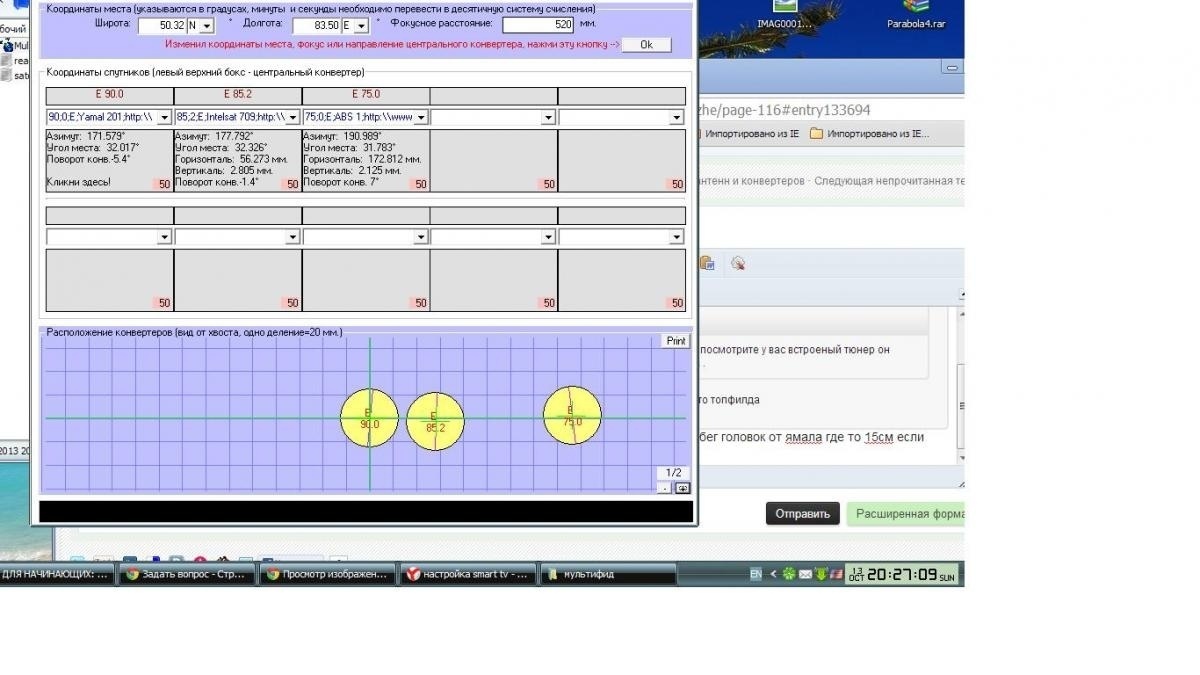Click the E 75.0 converter circle
This screenshot has height=675, width=1200.
tap(572, 415)
